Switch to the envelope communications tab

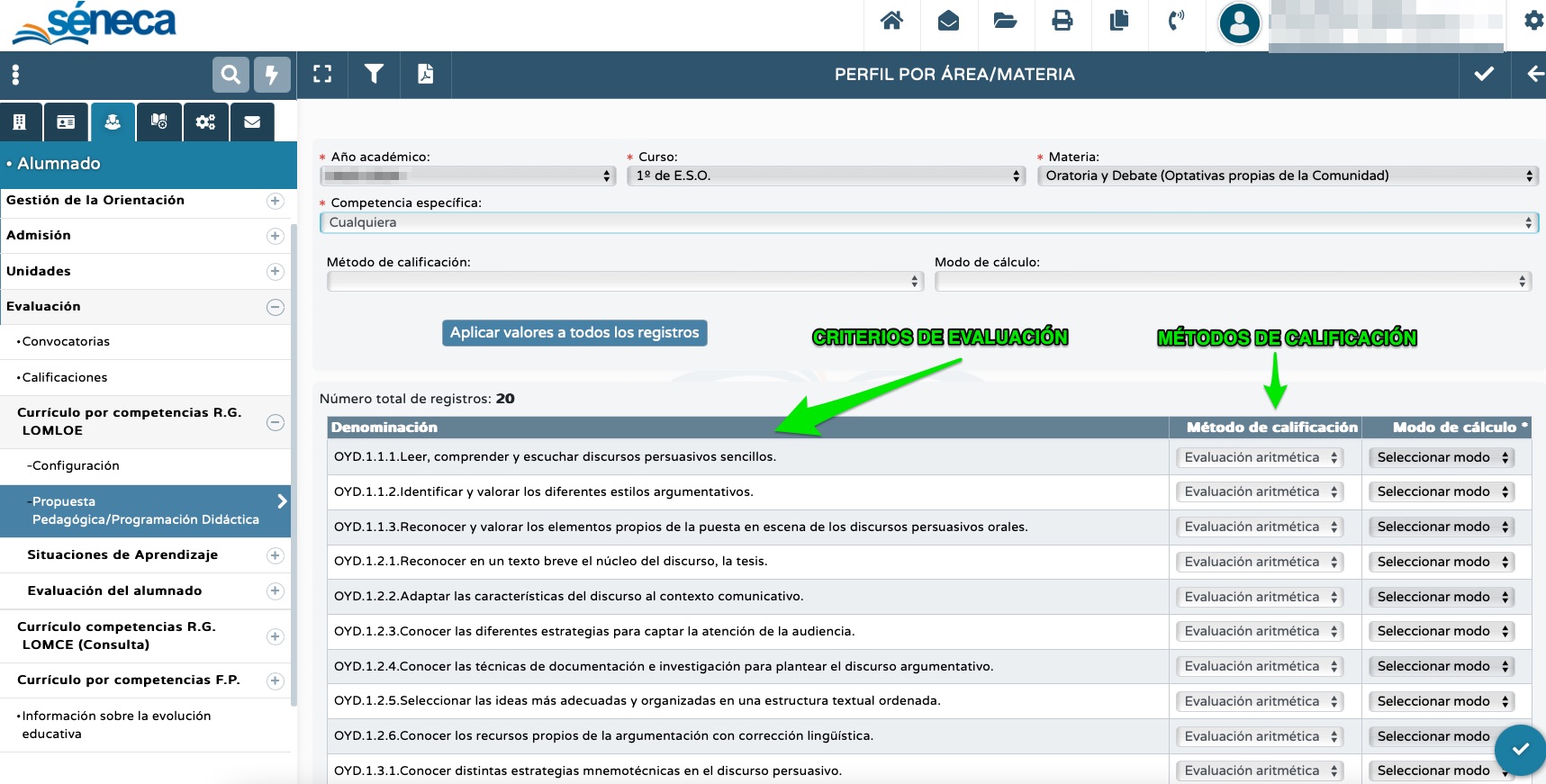(x=252, y=122)
